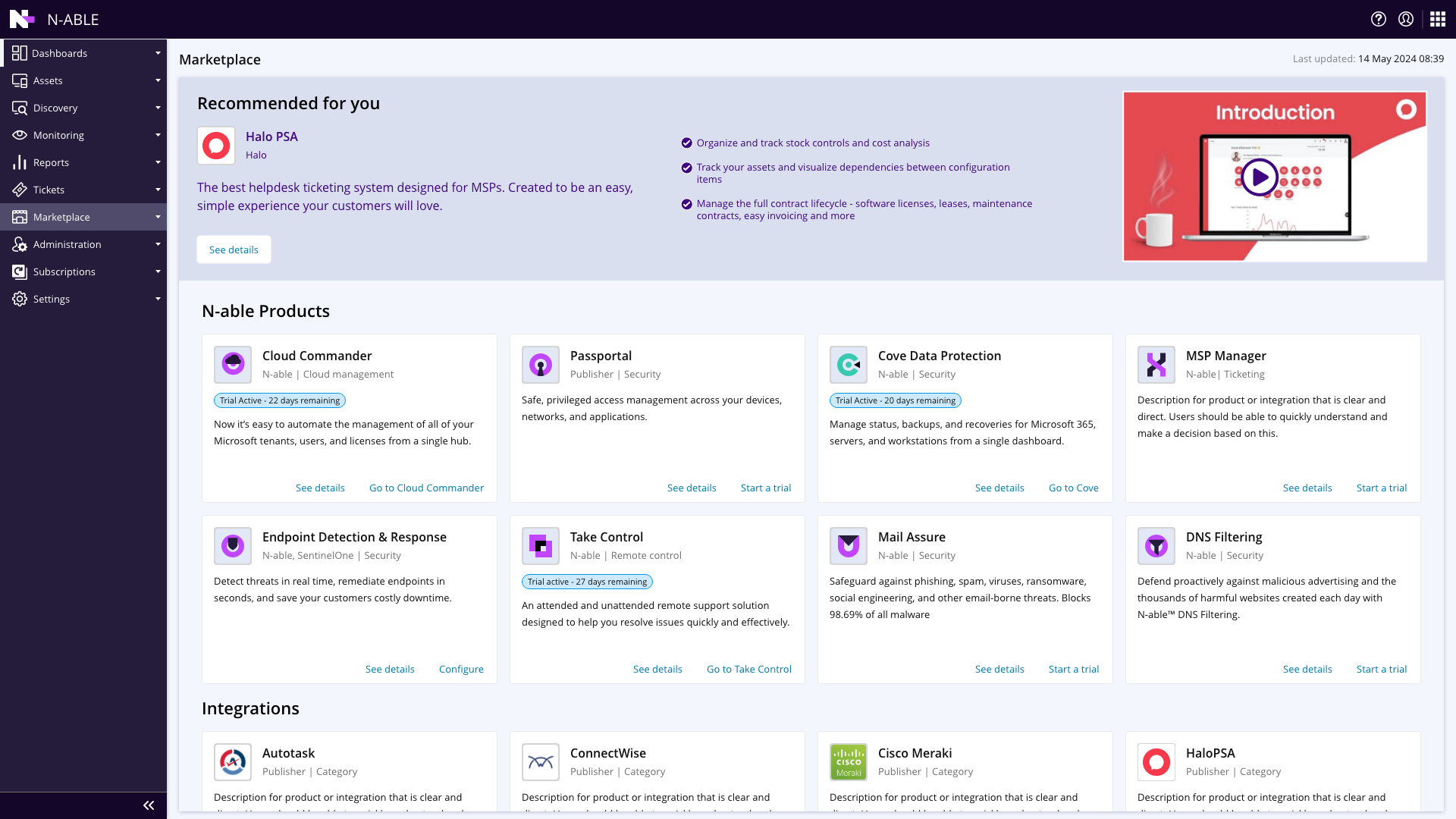Expand the Monitoring menu arrow
Screen dimensions: 1456x819
(158, 135)
